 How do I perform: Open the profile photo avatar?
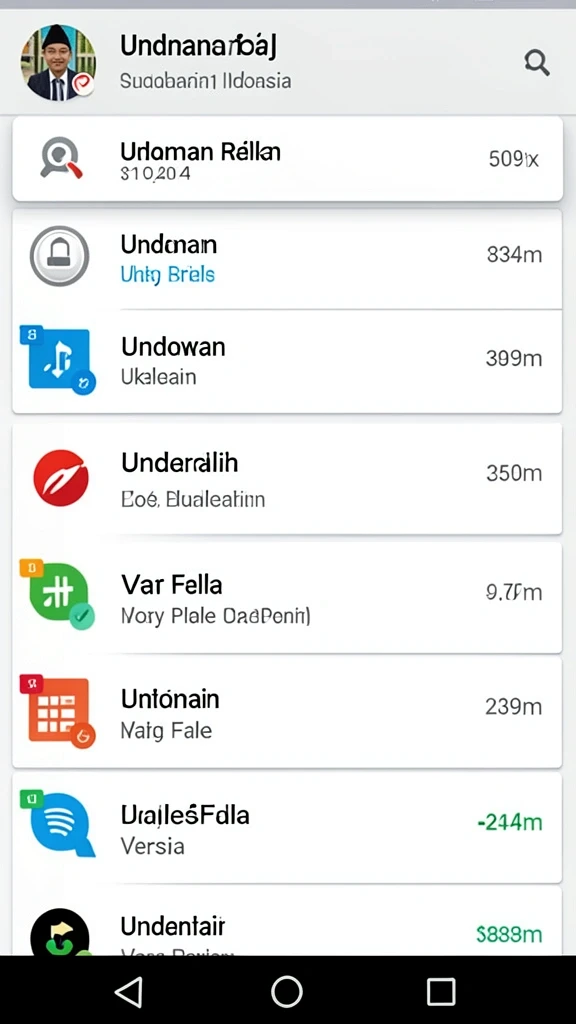tap(58, 63)
